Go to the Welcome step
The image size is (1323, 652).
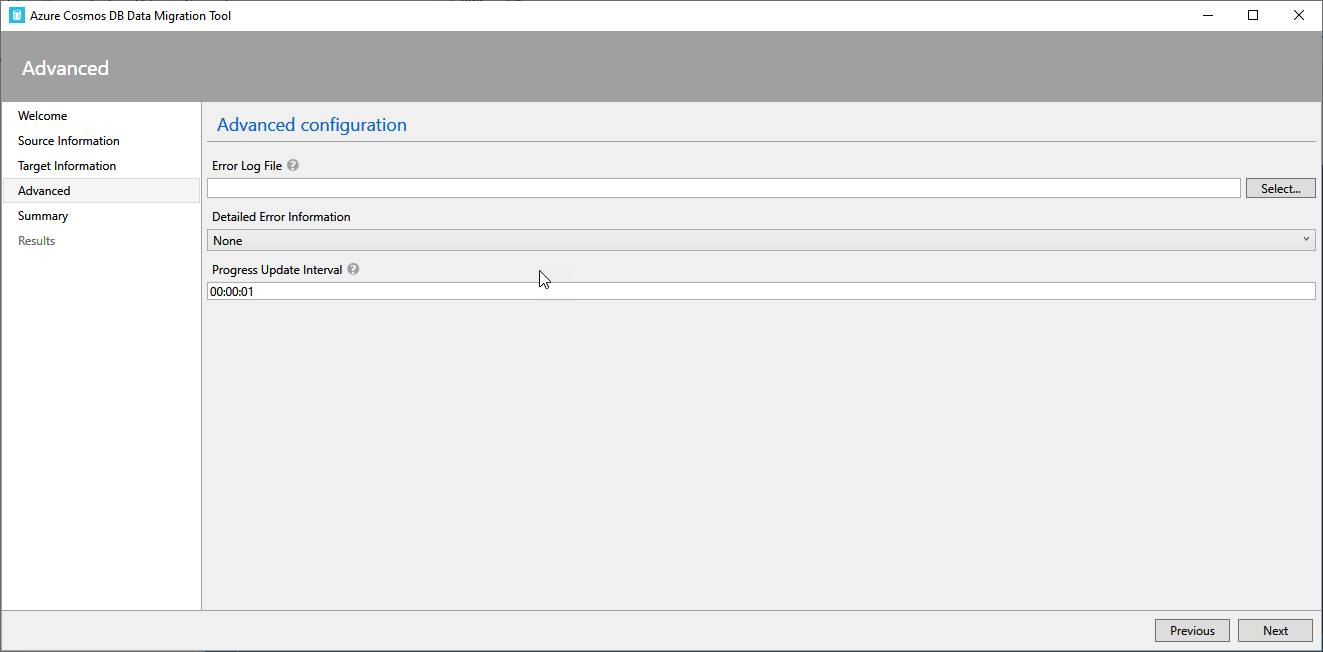pyautogui.click(x=43, y=116)
